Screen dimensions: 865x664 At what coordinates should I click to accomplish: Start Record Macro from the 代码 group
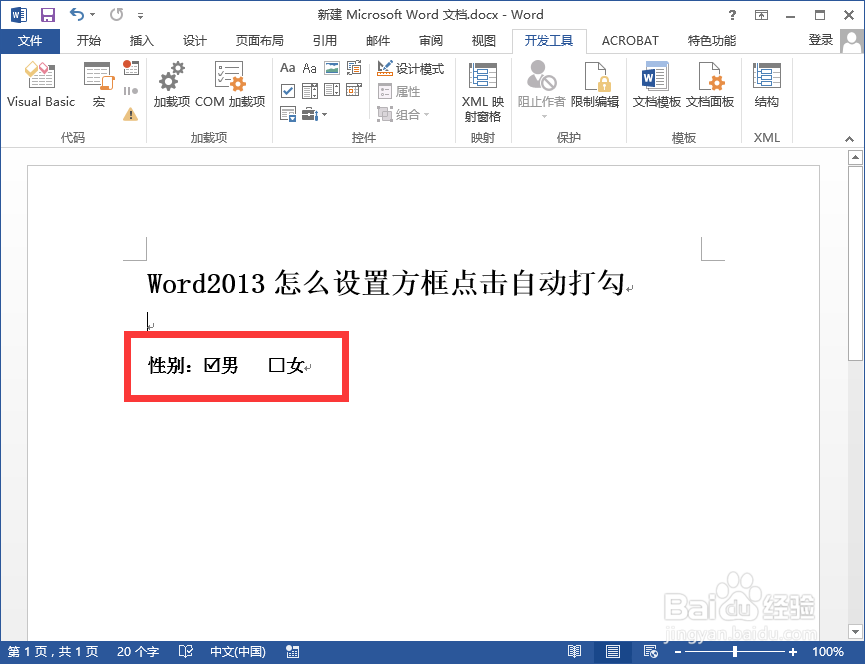[131, 67]
